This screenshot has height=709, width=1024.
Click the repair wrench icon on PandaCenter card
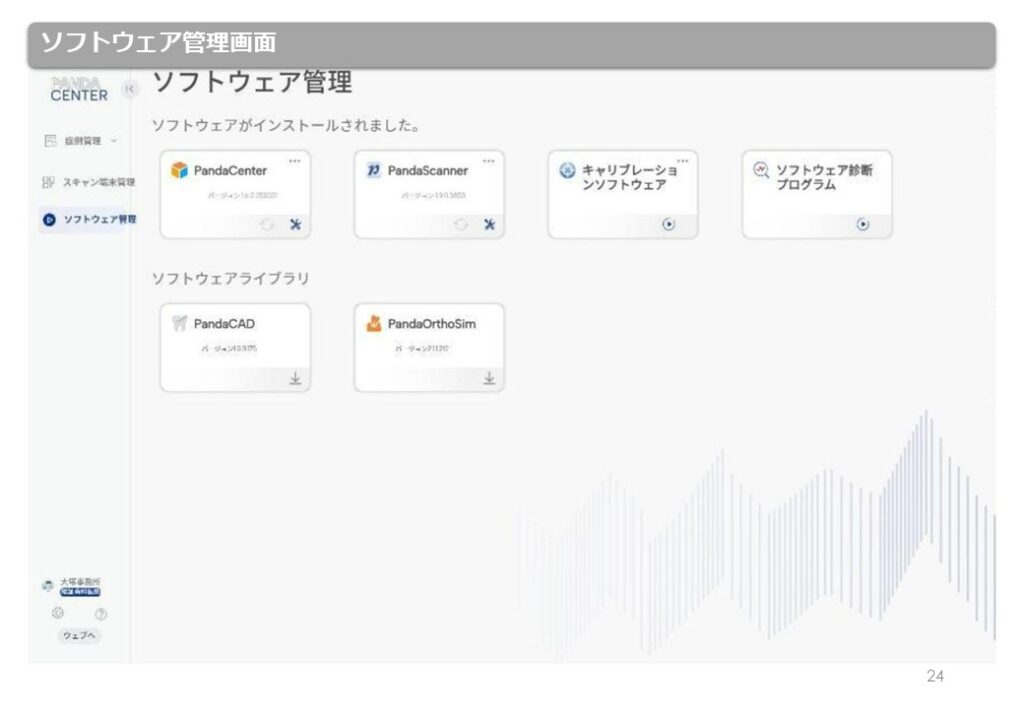(295, 225)
